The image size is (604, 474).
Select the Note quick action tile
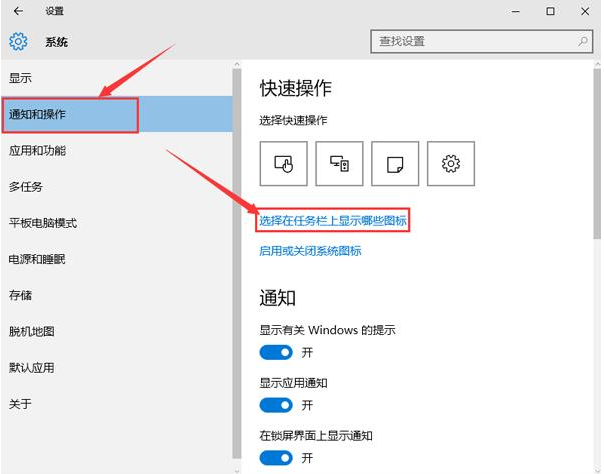(x=395, y=163)
